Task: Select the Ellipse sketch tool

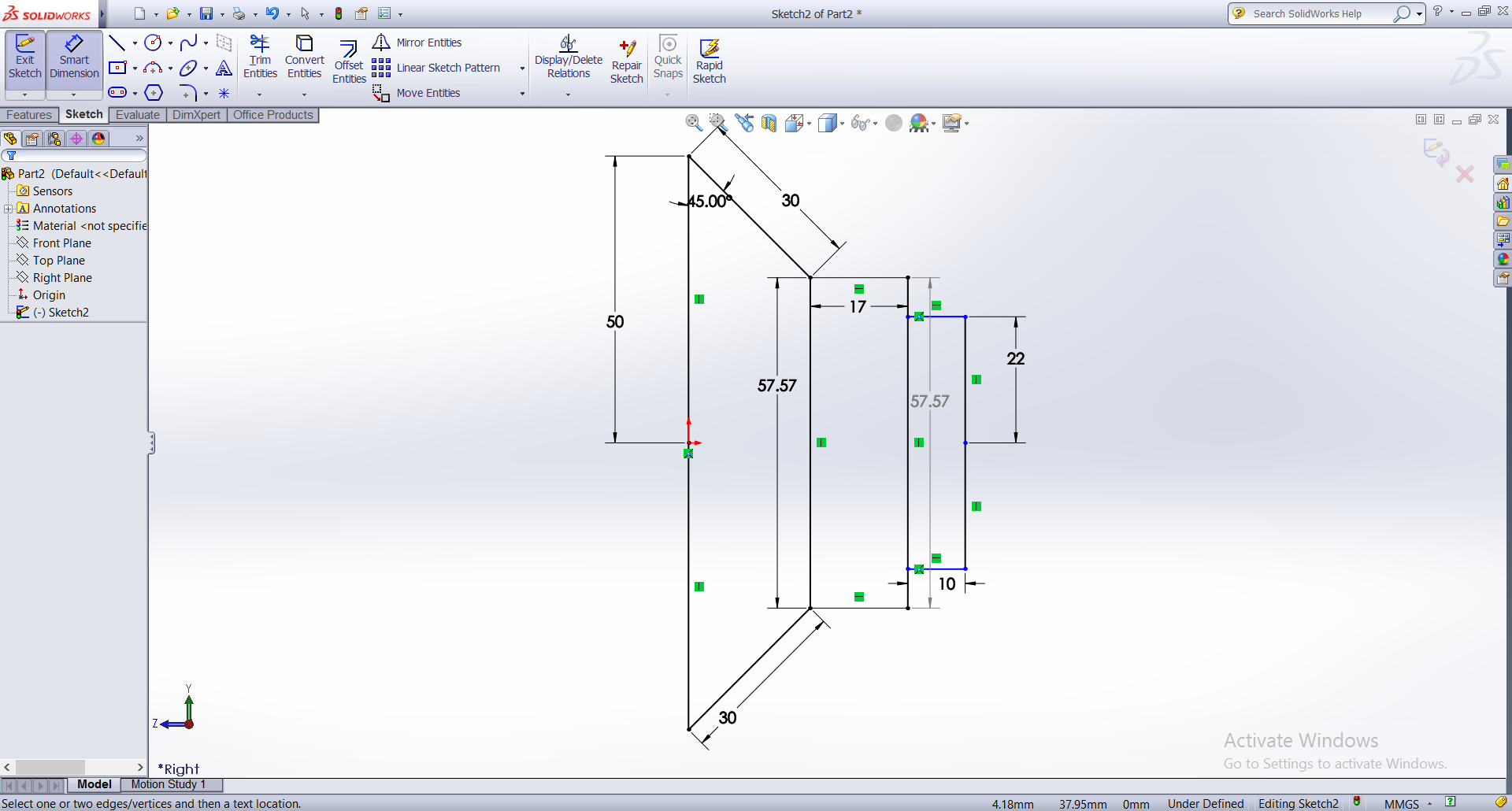Action: tap(188, 69)
